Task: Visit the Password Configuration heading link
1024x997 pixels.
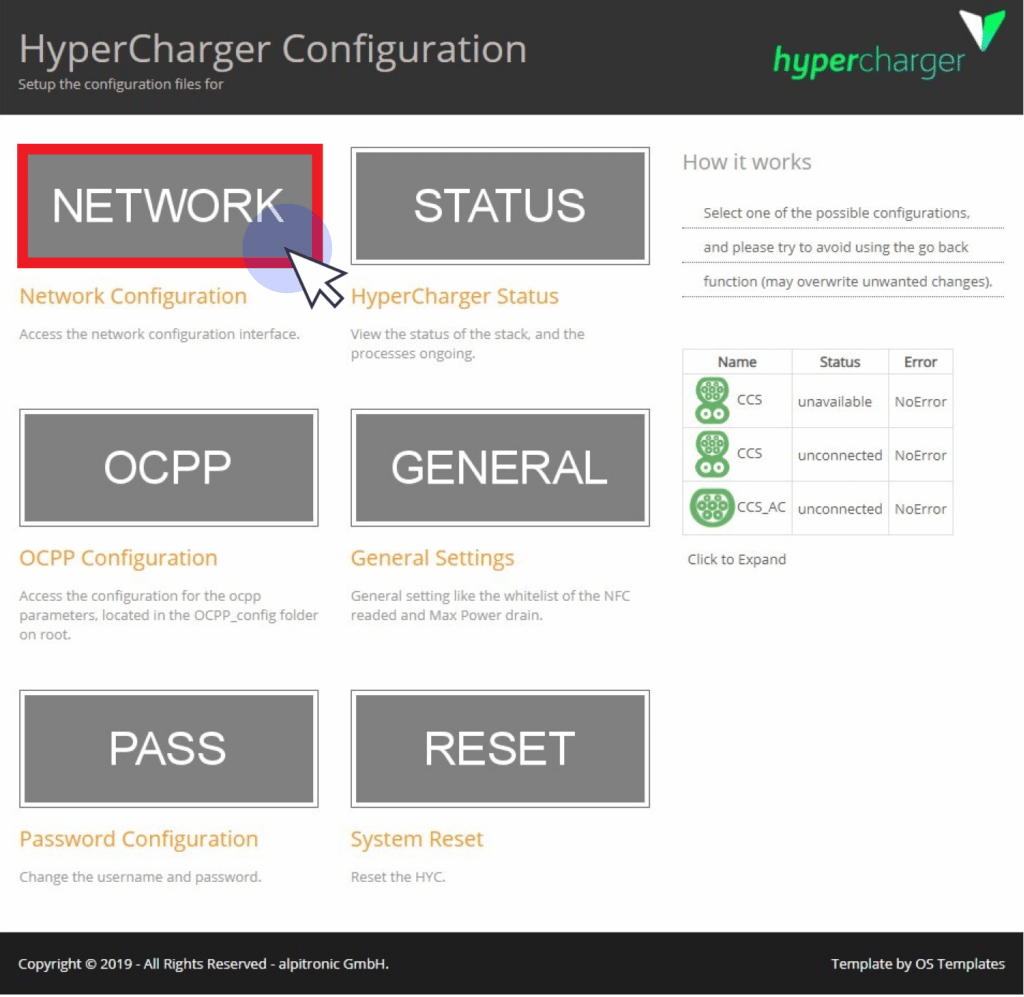Action: click(x=138, y=839)
